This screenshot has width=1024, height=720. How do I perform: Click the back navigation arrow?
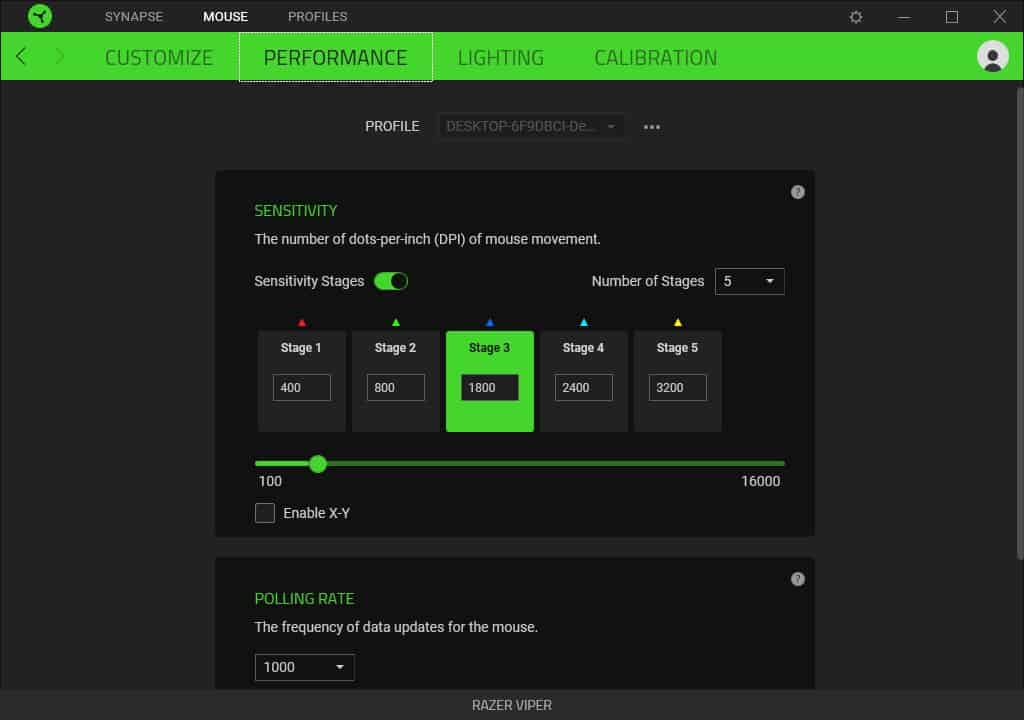click(22, 57)
